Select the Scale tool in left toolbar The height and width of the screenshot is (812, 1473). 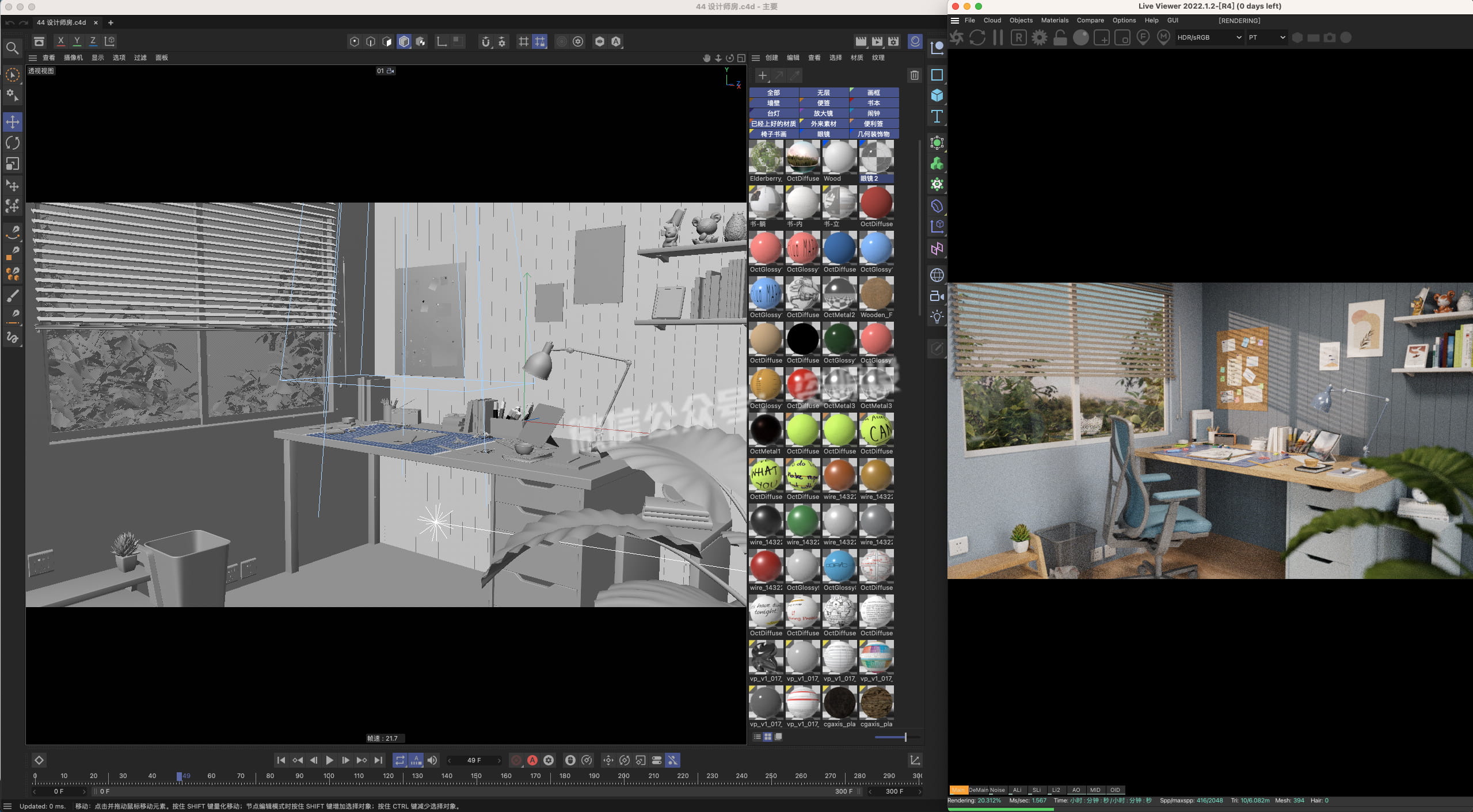[13, 164]
